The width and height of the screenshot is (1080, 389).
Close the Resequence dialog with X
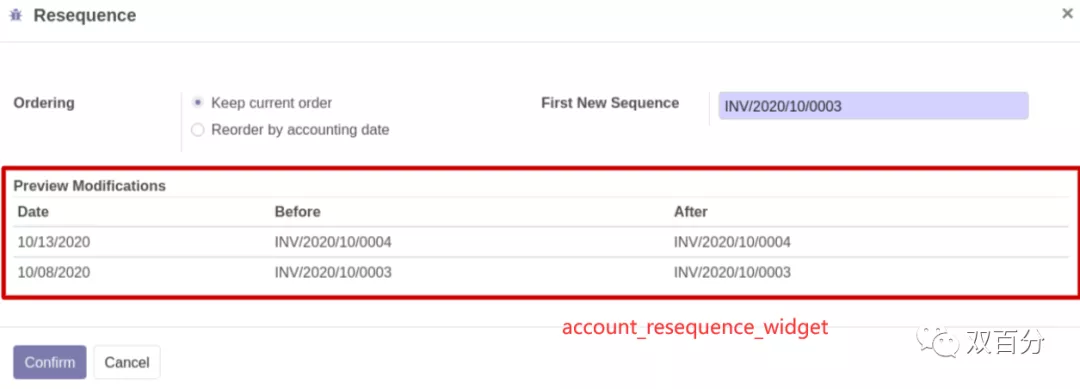(x=1067, y=13)
